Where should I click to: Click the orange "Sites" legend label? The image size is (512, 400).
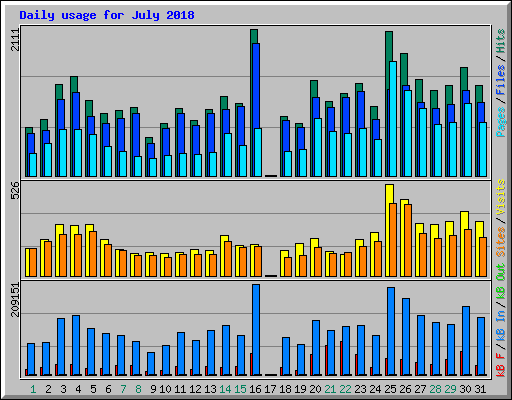click(501, 242)
